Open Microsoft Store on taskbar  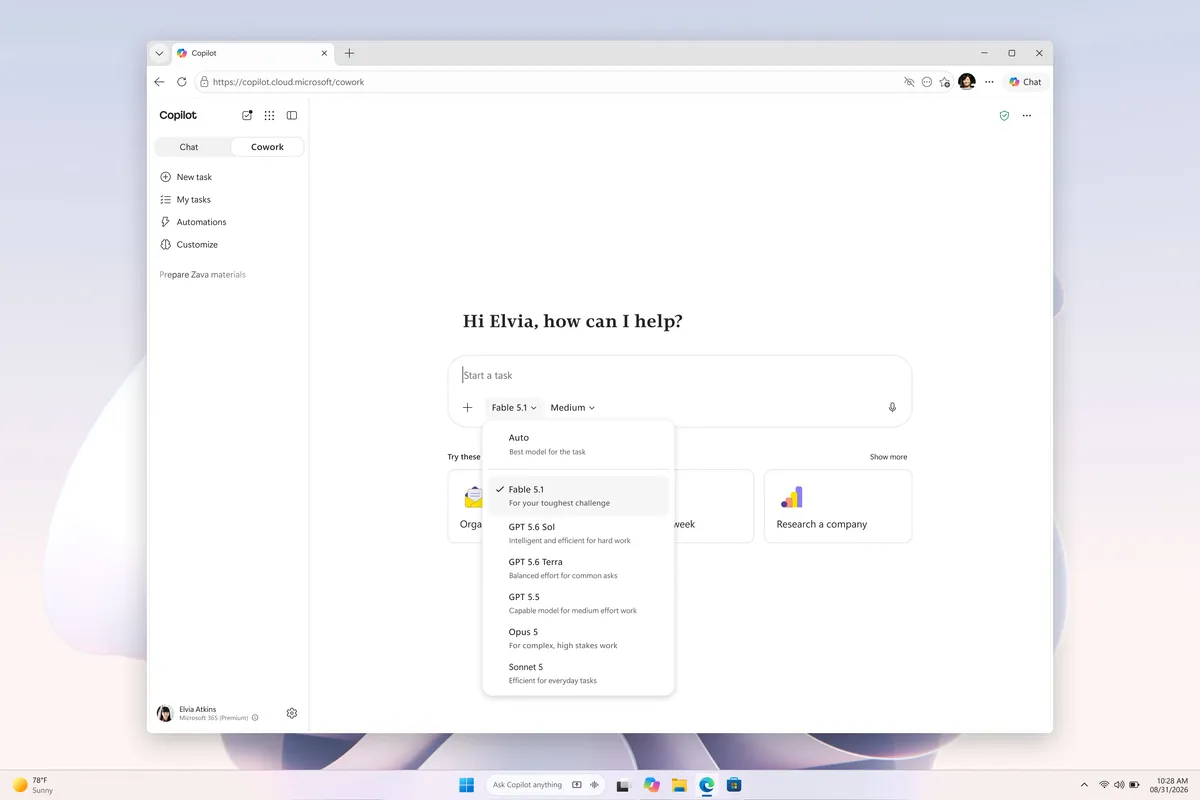733,785
